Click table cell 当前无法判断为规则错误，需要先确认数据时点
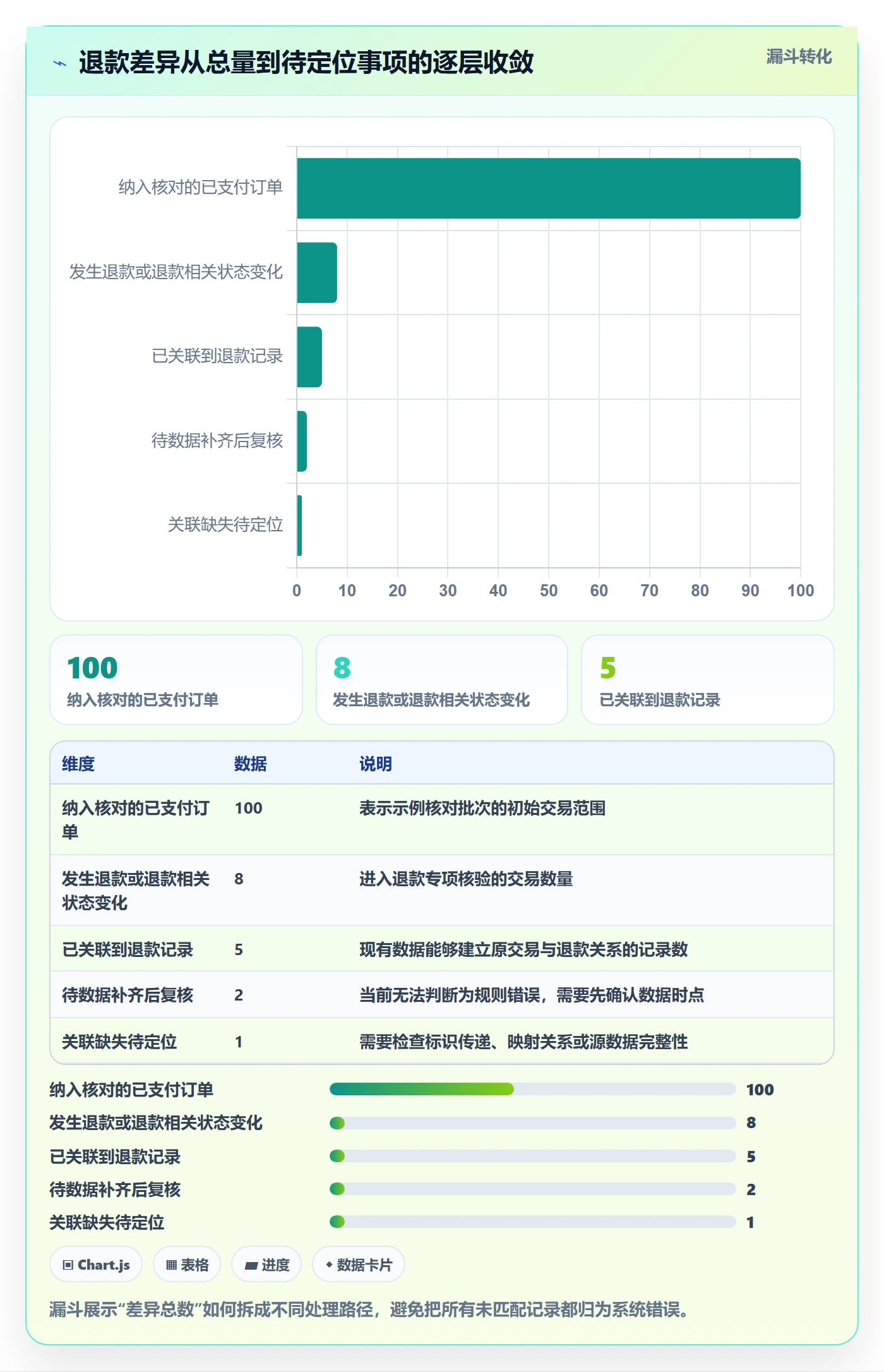 pos(532,995)
